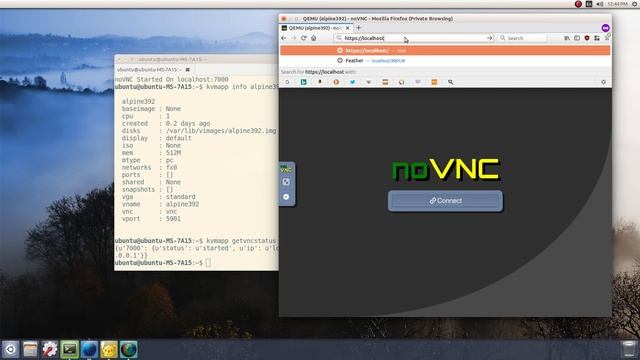Viewport: 640px width, 360px height.
Task: Search with first one-off search engine
Action: tap(287, 82)
